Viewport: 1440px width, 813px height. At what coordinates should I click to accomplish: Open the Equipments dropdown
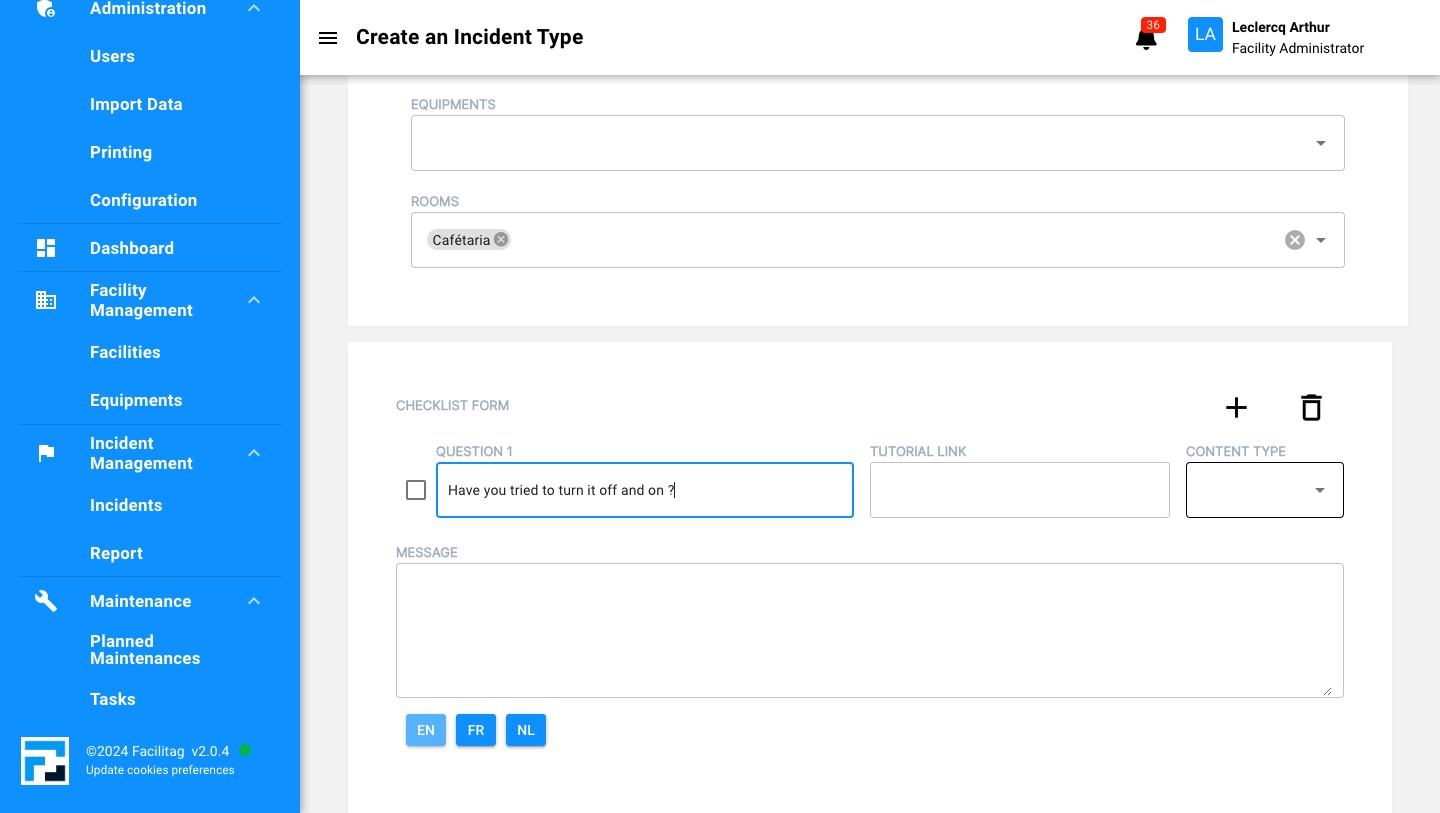(x=1320, y=143)
